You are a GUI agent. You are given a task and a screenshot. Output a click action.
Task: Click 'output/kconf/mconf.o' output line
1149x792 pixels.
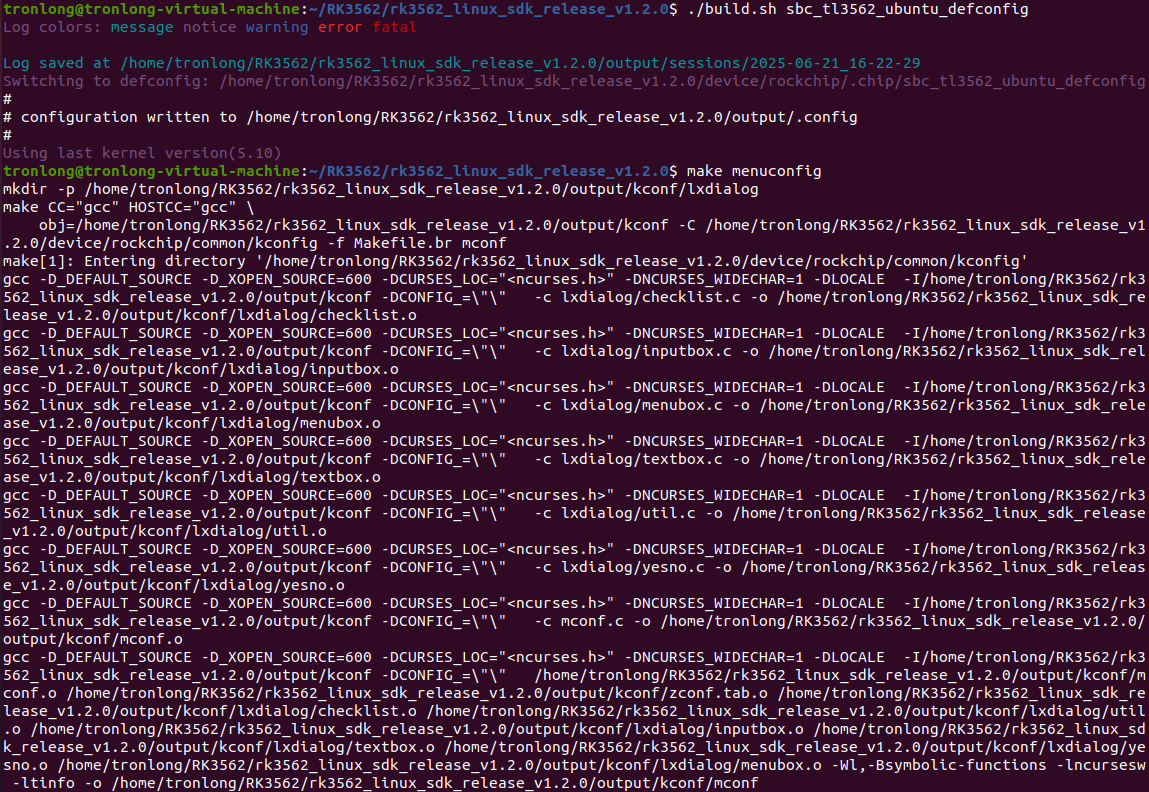(x=93, y=639)
